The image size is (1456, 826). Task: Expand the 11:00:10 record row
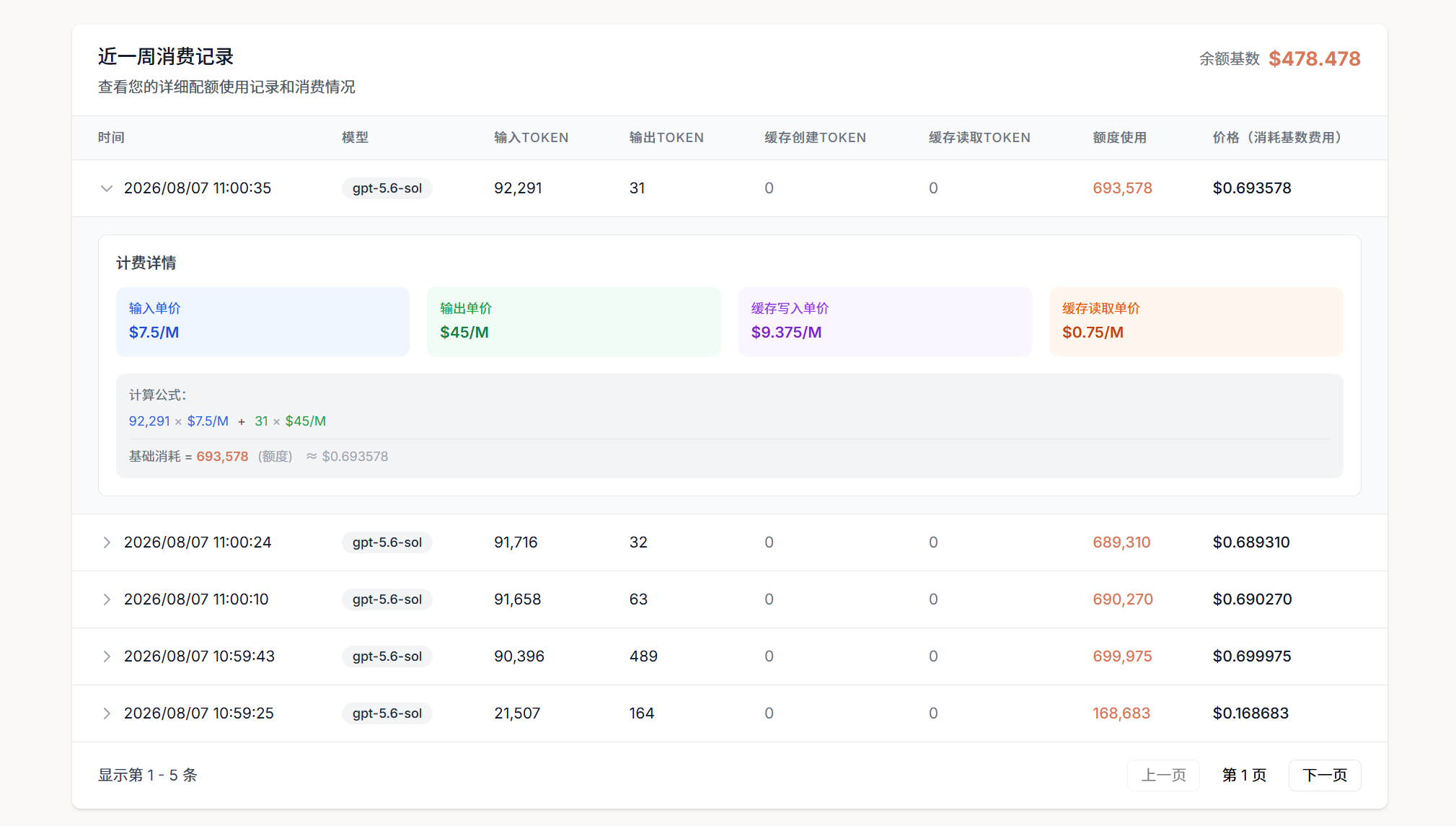[x=107, y=599]
